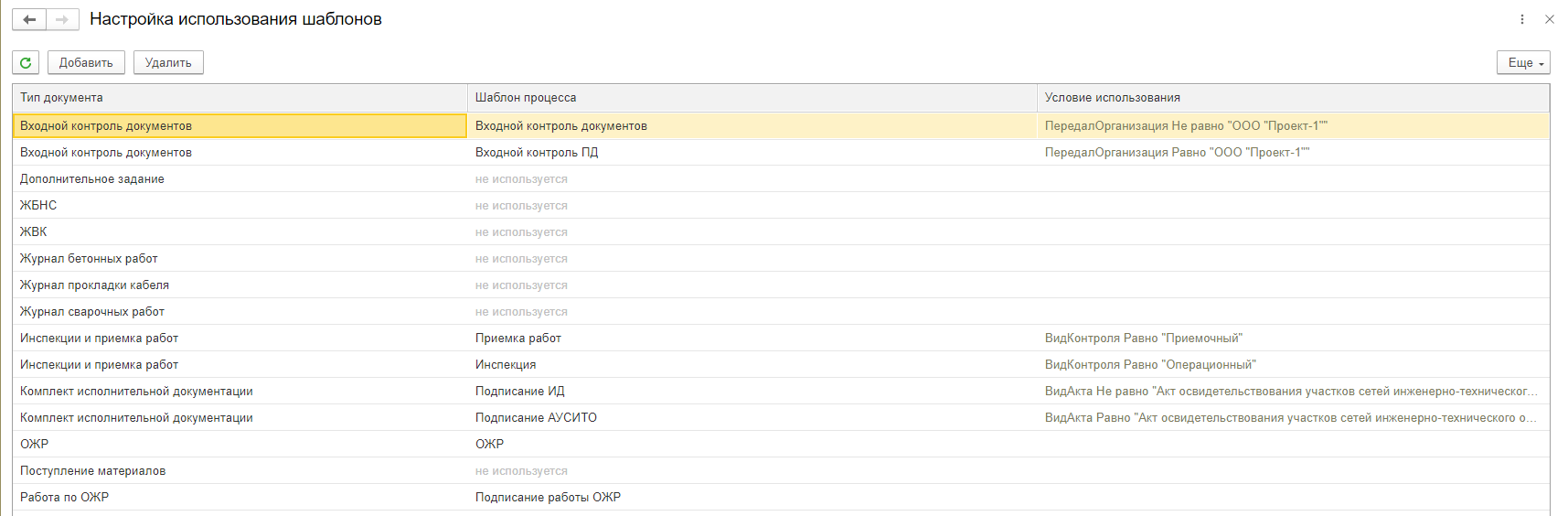Sort by Тип документа column header
The height and width of the screenshot is (516, 1568).
62,98
